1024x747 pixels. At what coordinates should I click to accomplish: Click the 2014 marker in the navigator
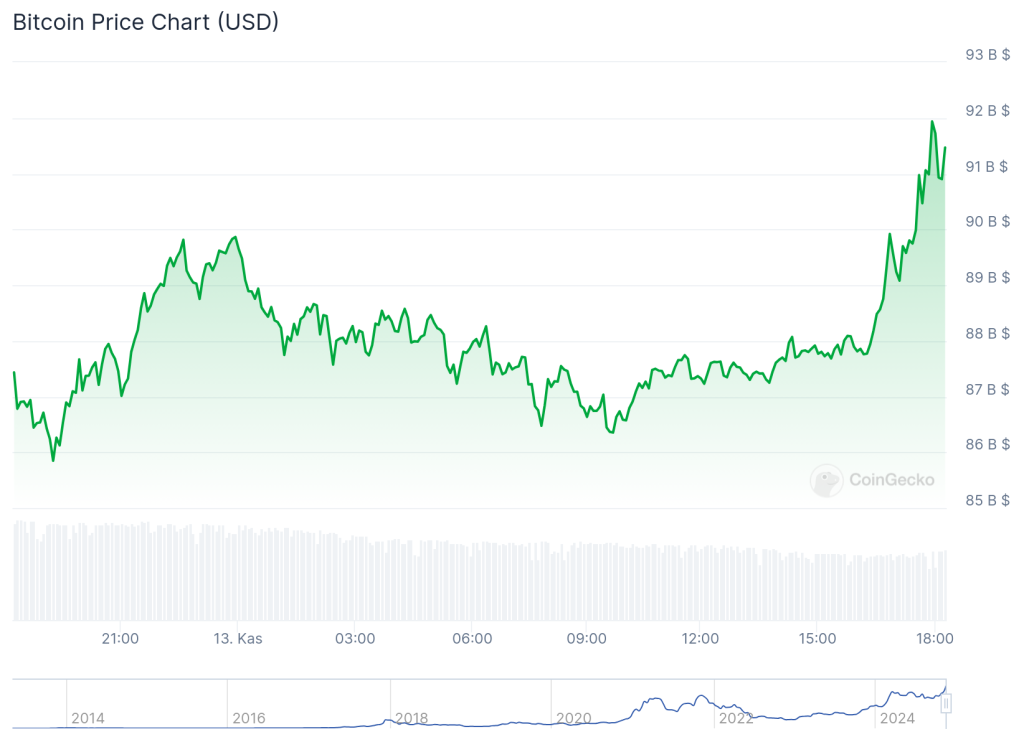pyautogui.click(x=88, y=718)
